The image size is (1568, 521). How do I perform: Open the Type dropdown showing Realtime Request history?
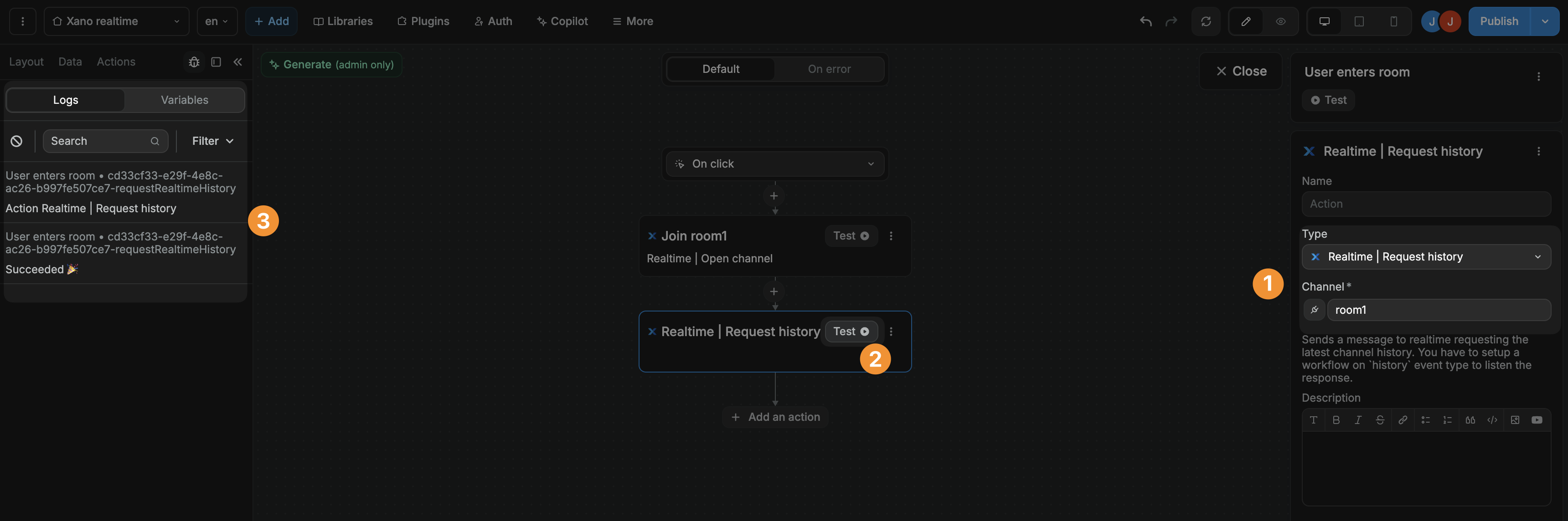[x=1426, y=256]
